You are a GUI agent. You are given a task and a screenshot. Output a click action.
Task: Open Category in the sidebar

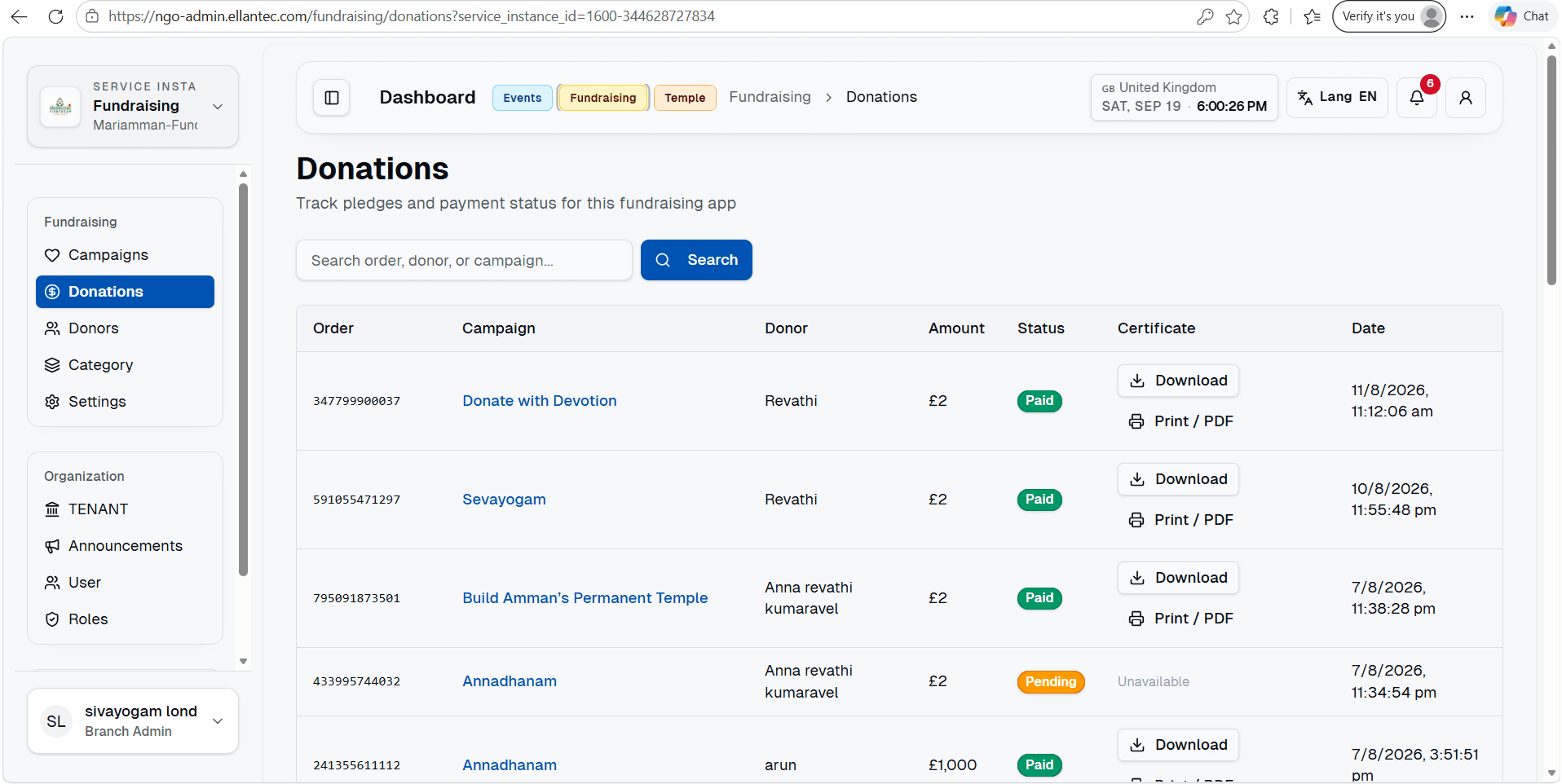coord(125,365)
